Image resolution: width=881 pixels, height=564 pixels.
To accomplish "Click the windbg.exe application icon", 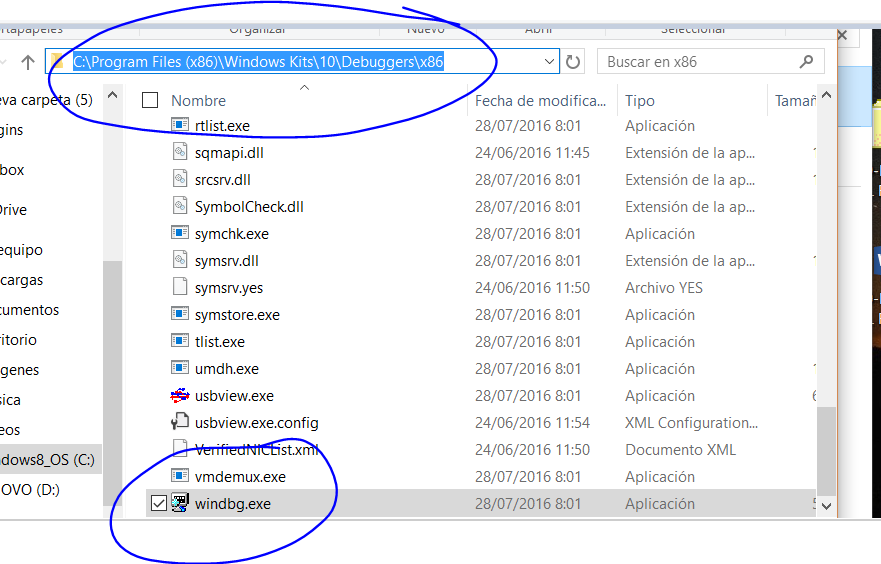I will coord(180,504).
